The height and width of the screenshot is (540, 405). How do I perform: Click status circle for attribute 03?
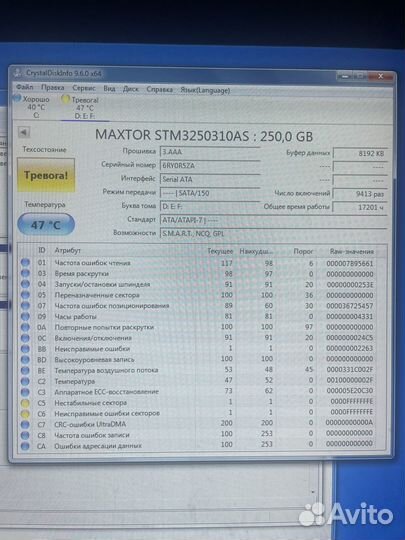pyautogui.click(x=25, y=273)
